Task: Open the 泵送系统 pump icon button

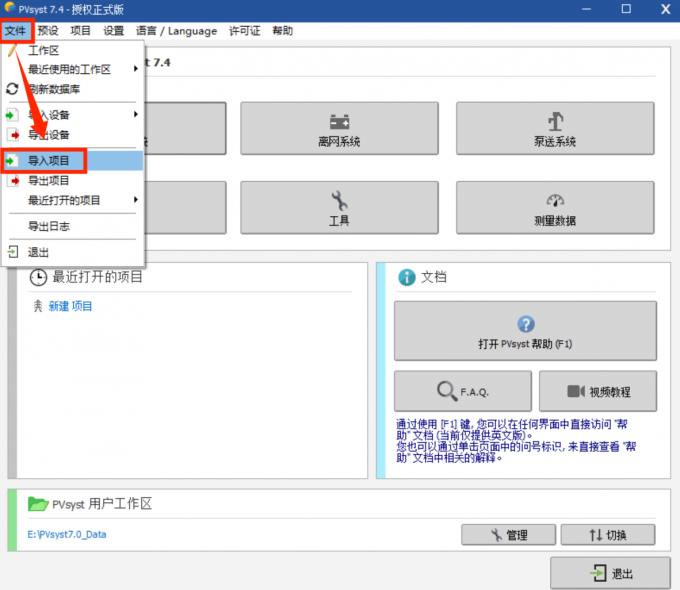Action: 555,128
